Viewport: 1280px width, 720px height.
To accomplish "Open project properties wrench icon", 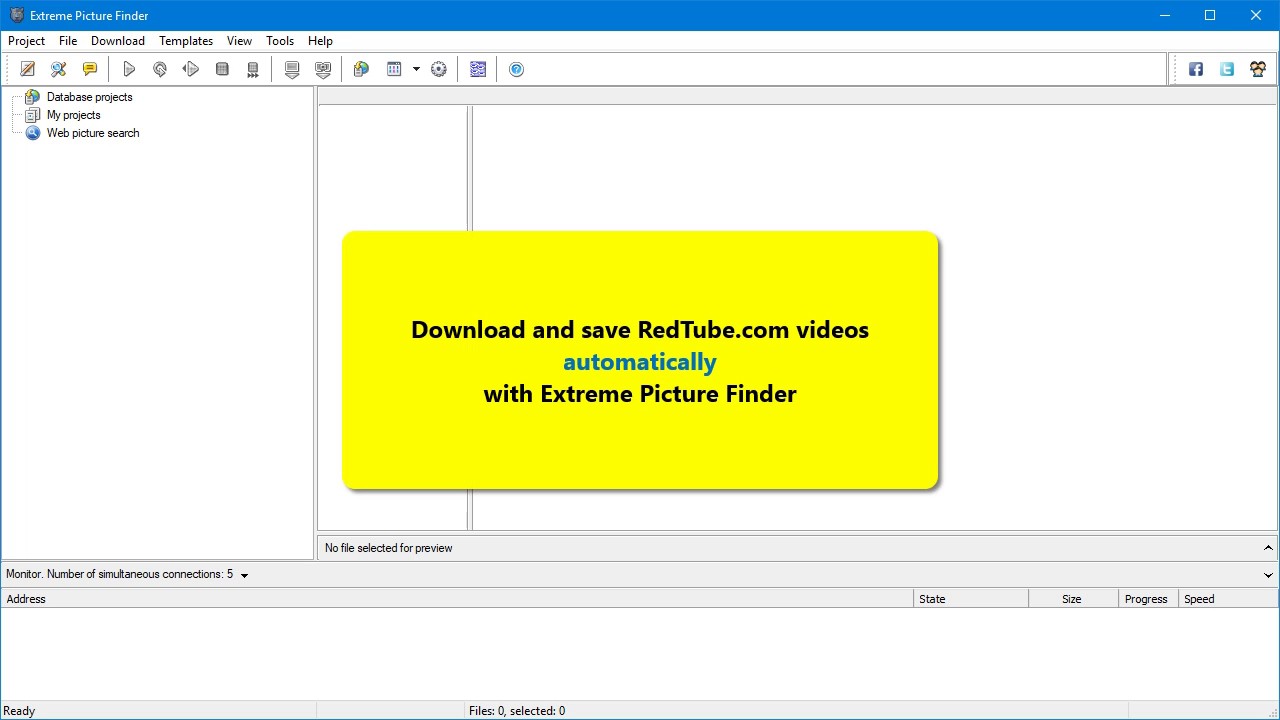I will [59, 69].
